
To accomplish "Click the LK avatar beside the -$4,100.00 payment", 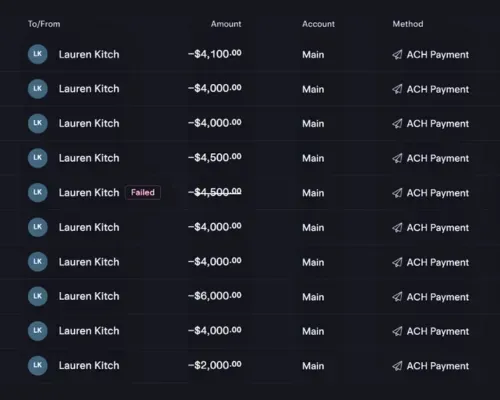I will tap(37, 54).
